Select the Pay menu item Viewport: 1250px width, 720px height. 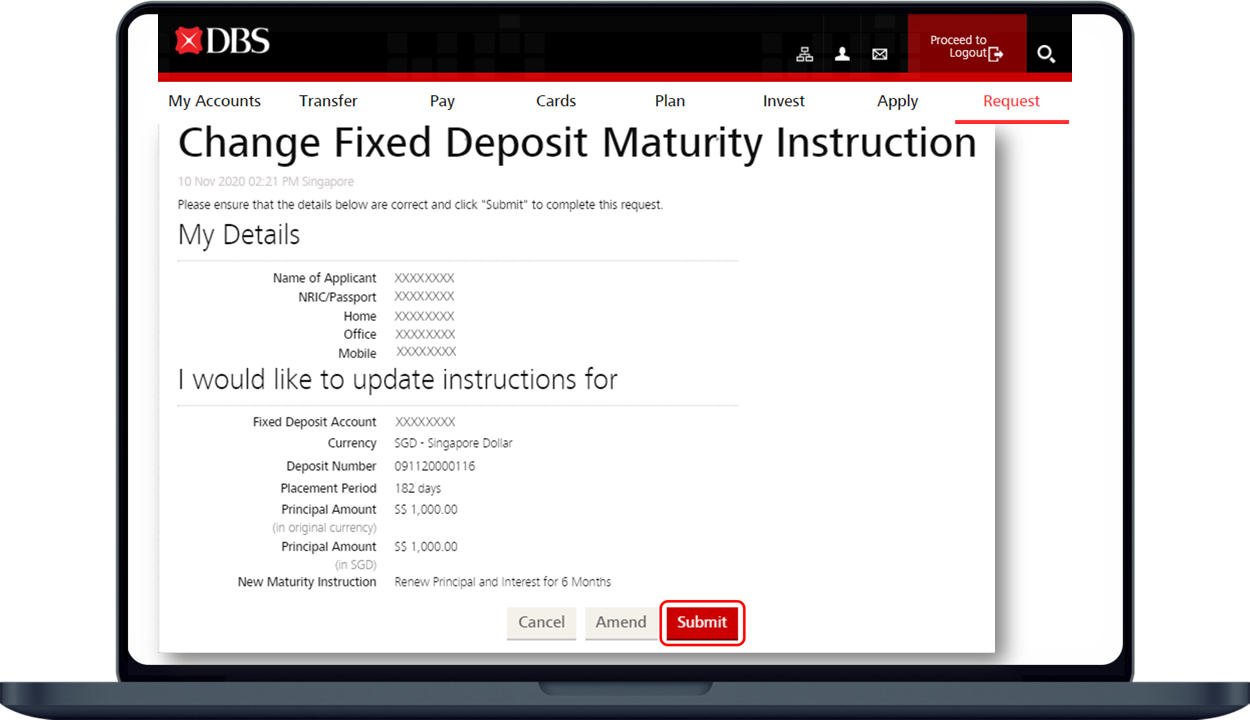click(x=442, y=101)
